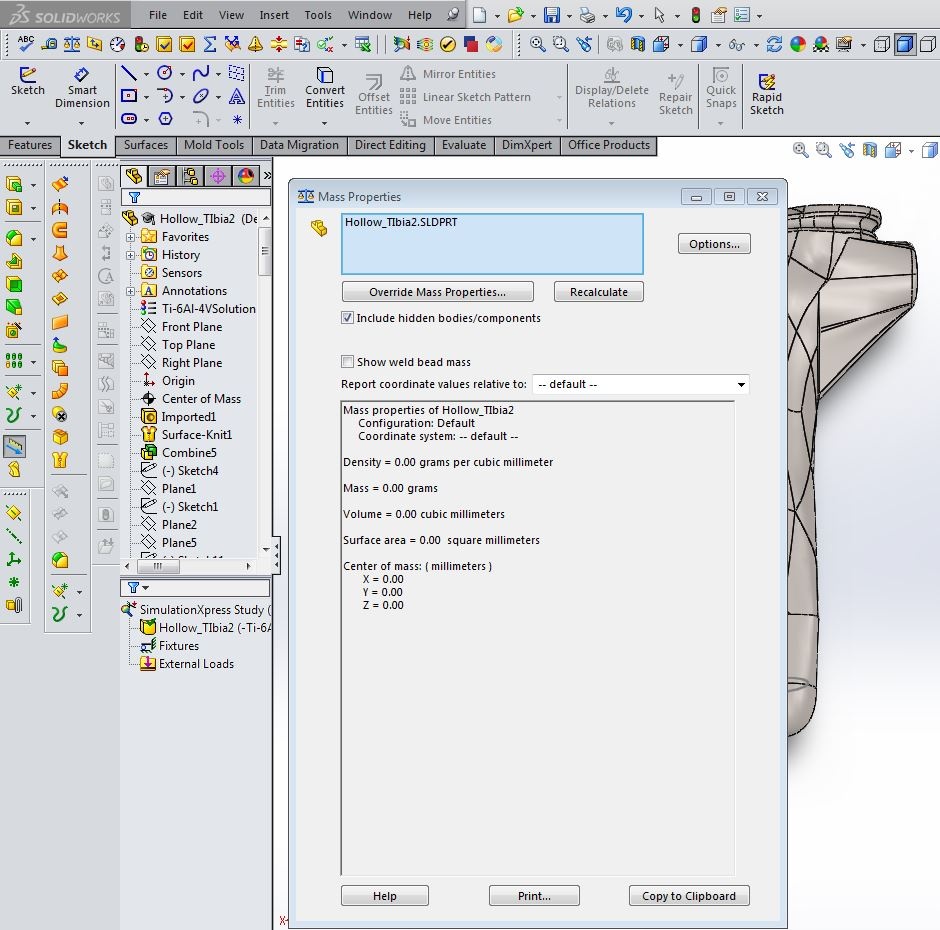This screenshot has width=940, height=930.
Task: Click the Help button
Action: pyautogui.click(x=385, y=896)
